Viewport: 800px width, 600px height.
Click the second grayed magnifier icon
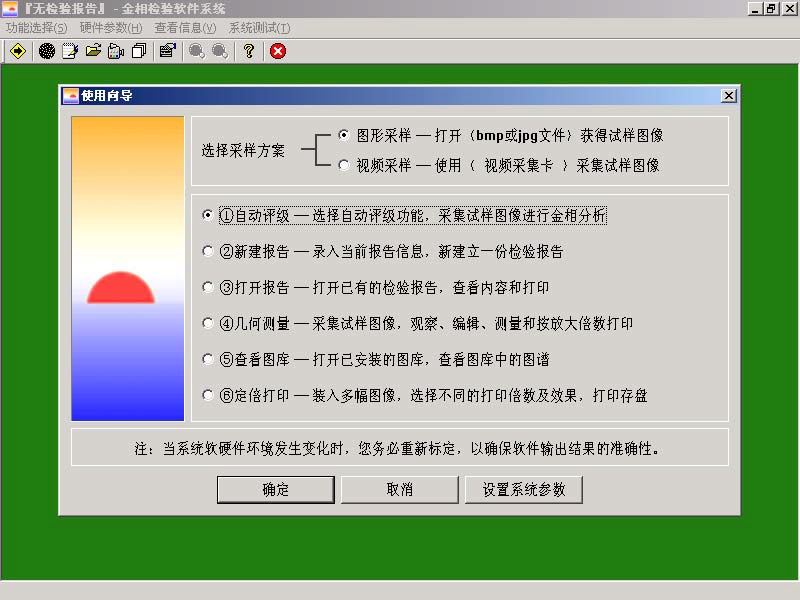coord(220,51)
